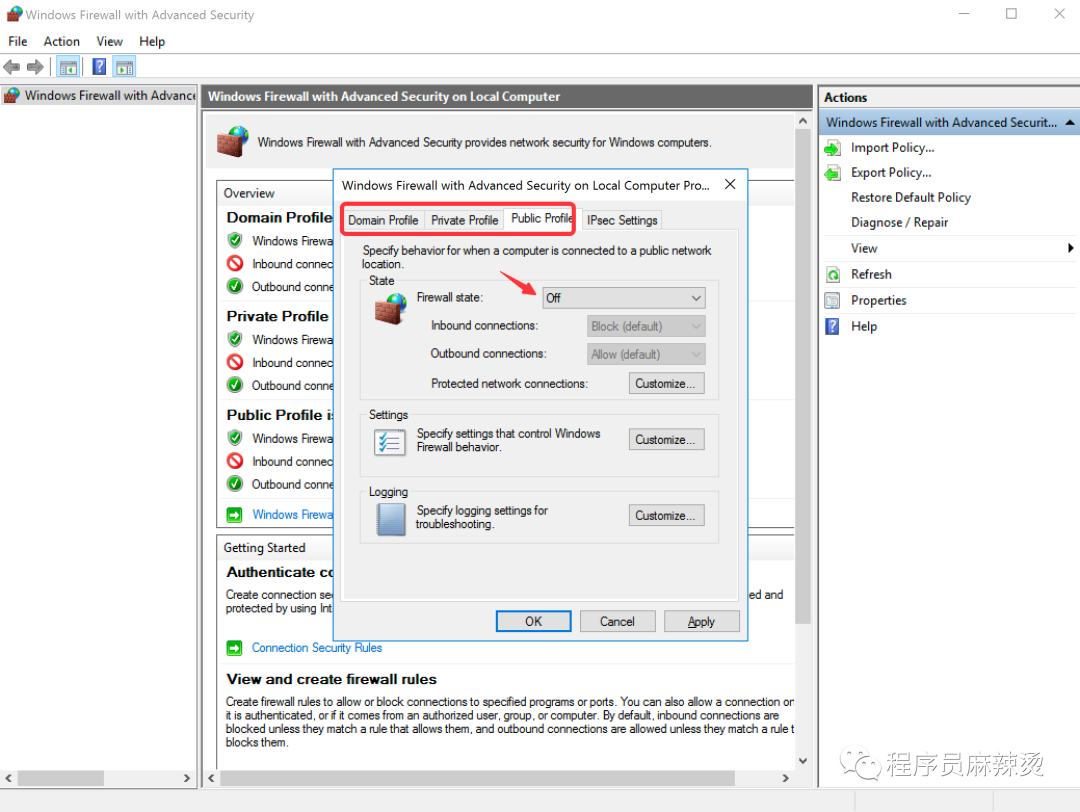Click the Properties icon in Actions pane
Image resolution: width=1080 pixels, height=812 pixels.
point(833,300)
